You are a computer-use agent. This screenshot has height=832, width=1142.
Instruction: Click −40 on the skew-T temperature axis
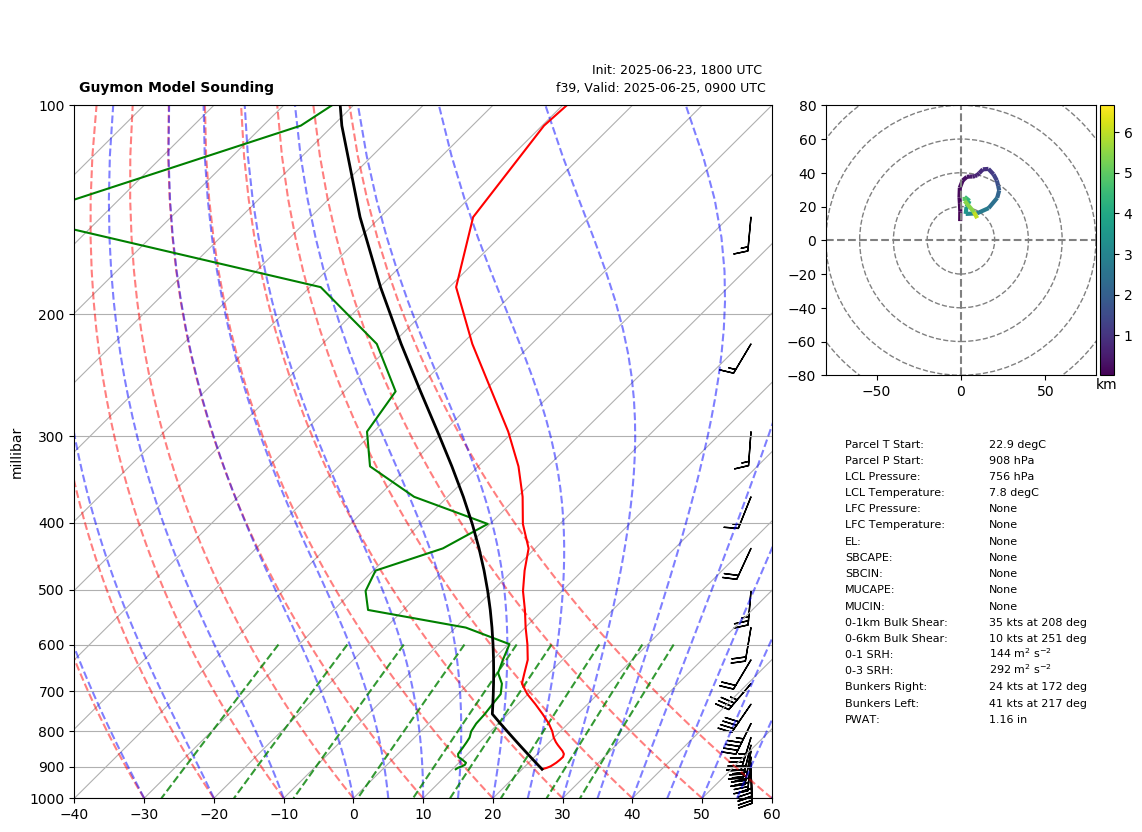74,814
